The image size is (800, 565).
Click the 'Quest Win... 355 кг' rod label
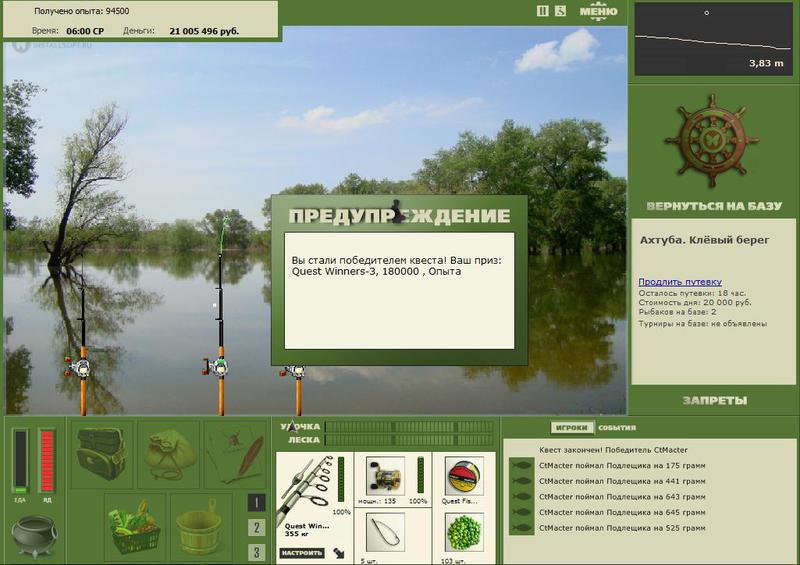pyautogui.click(x=306, y=530)
